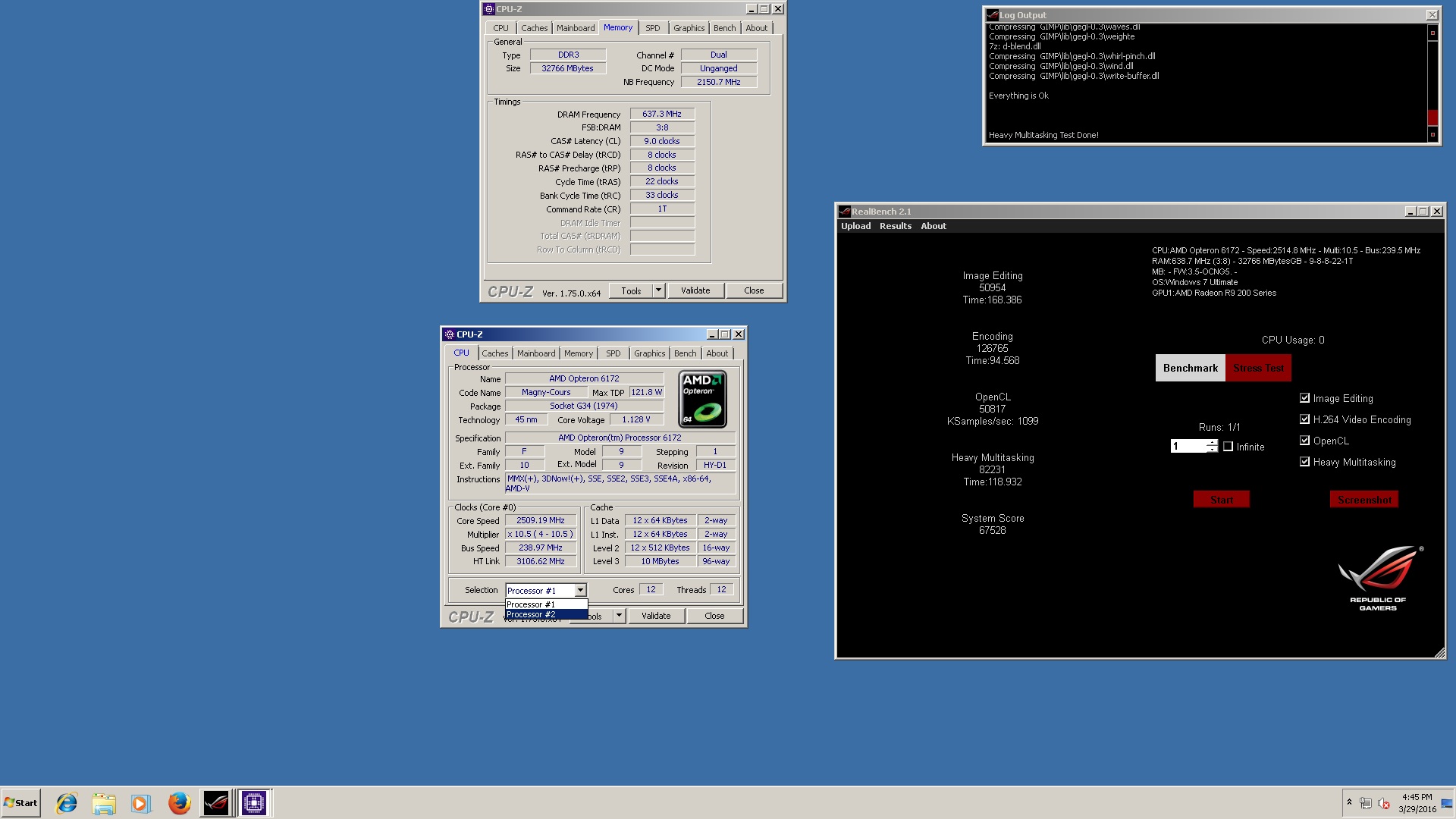1456x819 pixels.
Task: Close the CPU-Z CPU window via X
Action: pos(739,334)
